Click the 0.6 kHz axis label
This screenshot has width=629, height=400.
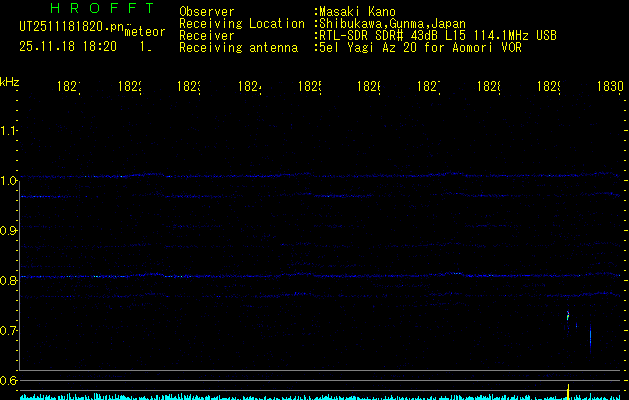(x=9, y=380)
